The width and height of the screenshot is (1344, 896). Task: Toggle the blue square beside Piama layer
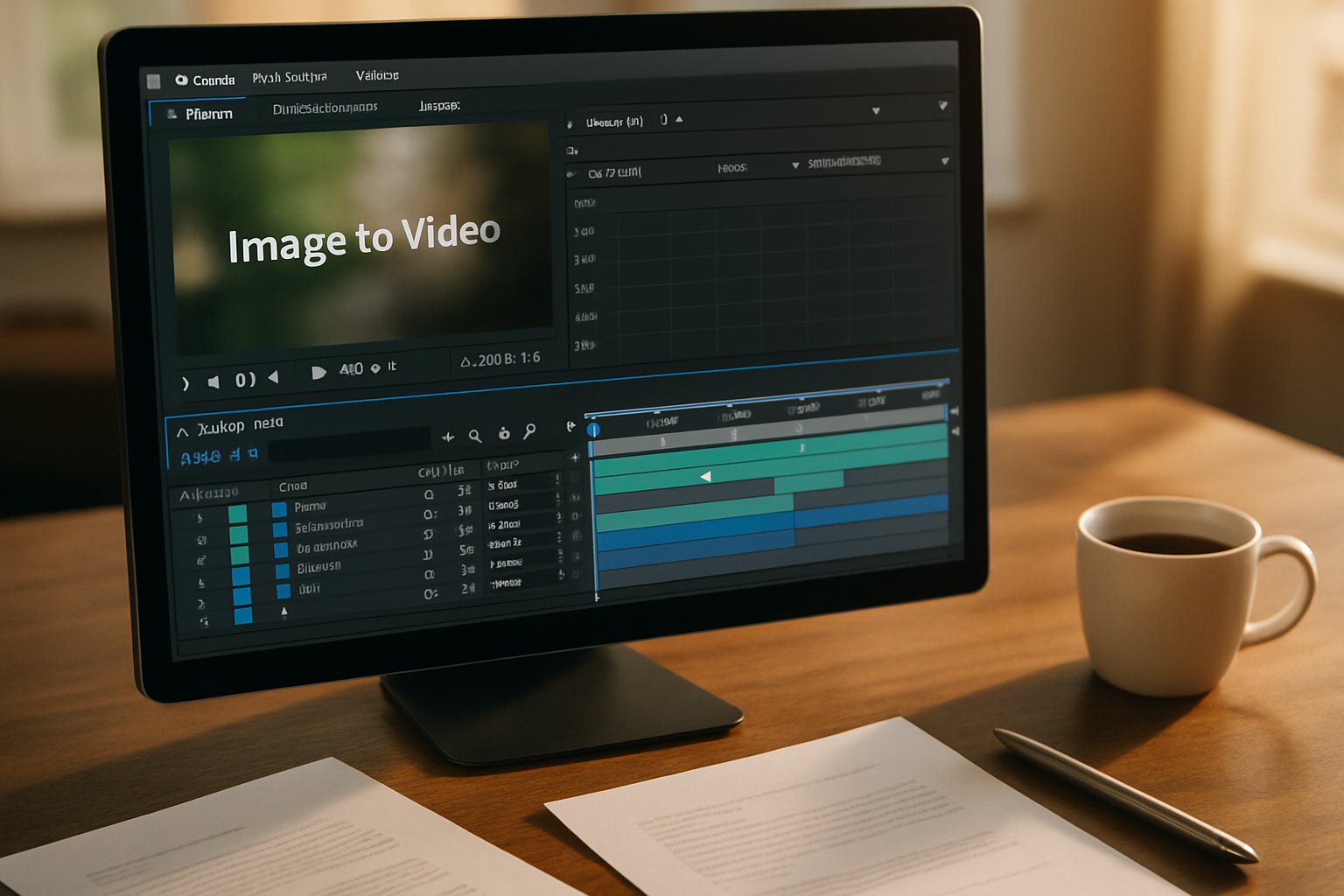point(279,509)
